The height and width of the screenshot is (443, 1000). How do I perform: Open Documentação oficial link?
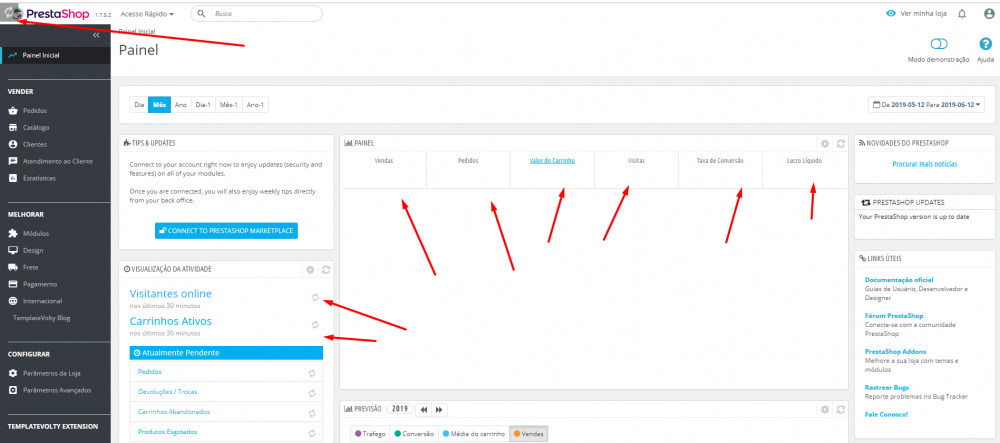[899, 279]
